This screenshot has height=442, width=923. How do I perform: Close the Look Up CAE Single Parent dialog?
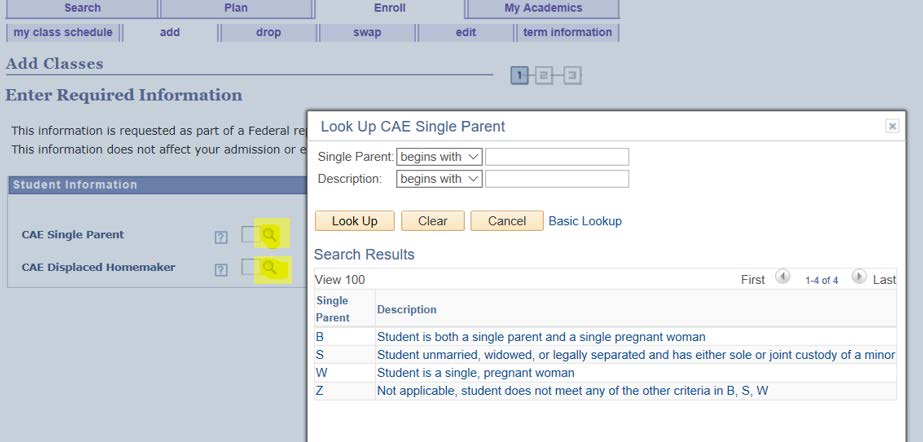892,127
